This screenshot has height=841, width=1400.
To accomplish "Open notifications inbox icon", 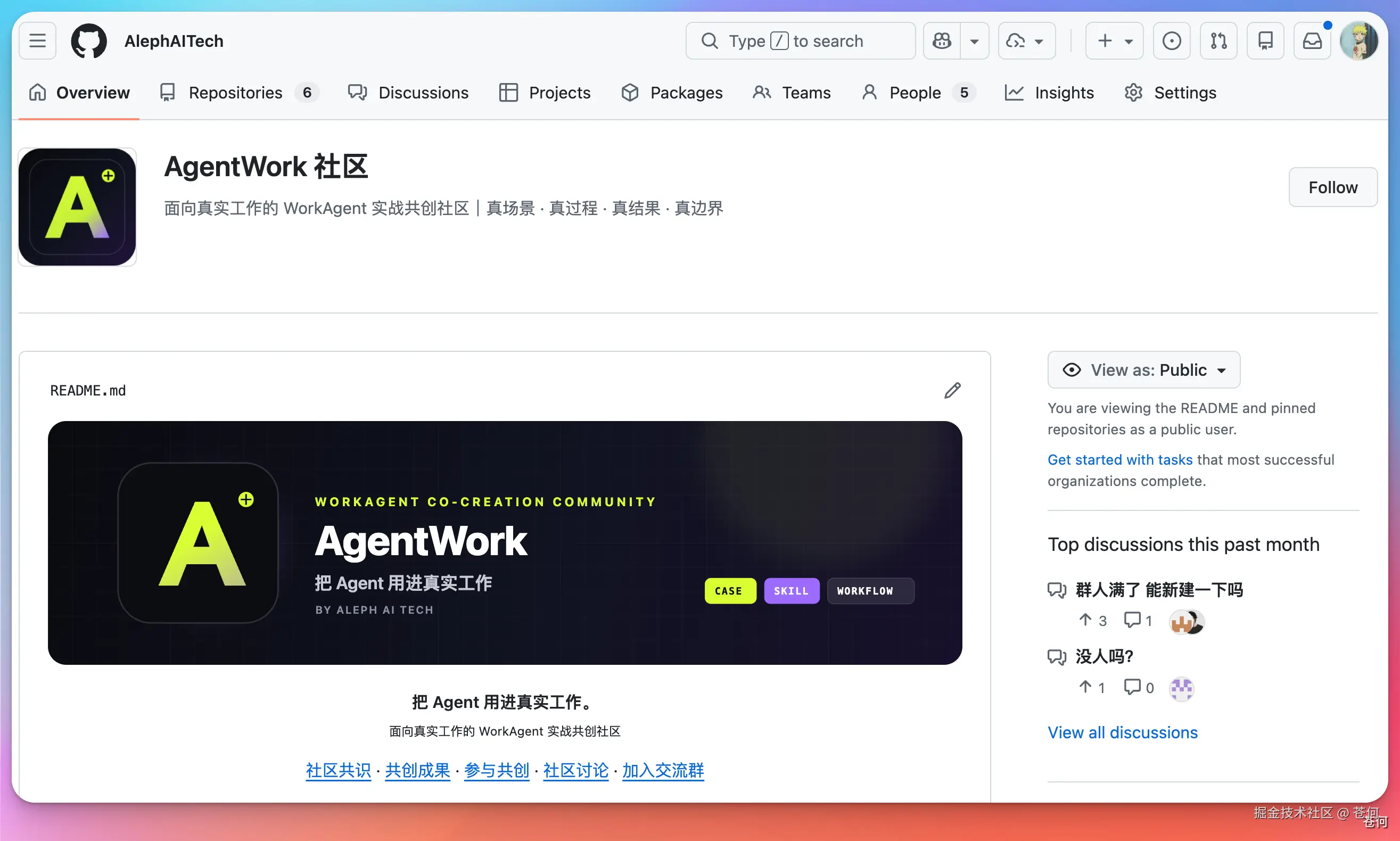I will point(1312,41).
